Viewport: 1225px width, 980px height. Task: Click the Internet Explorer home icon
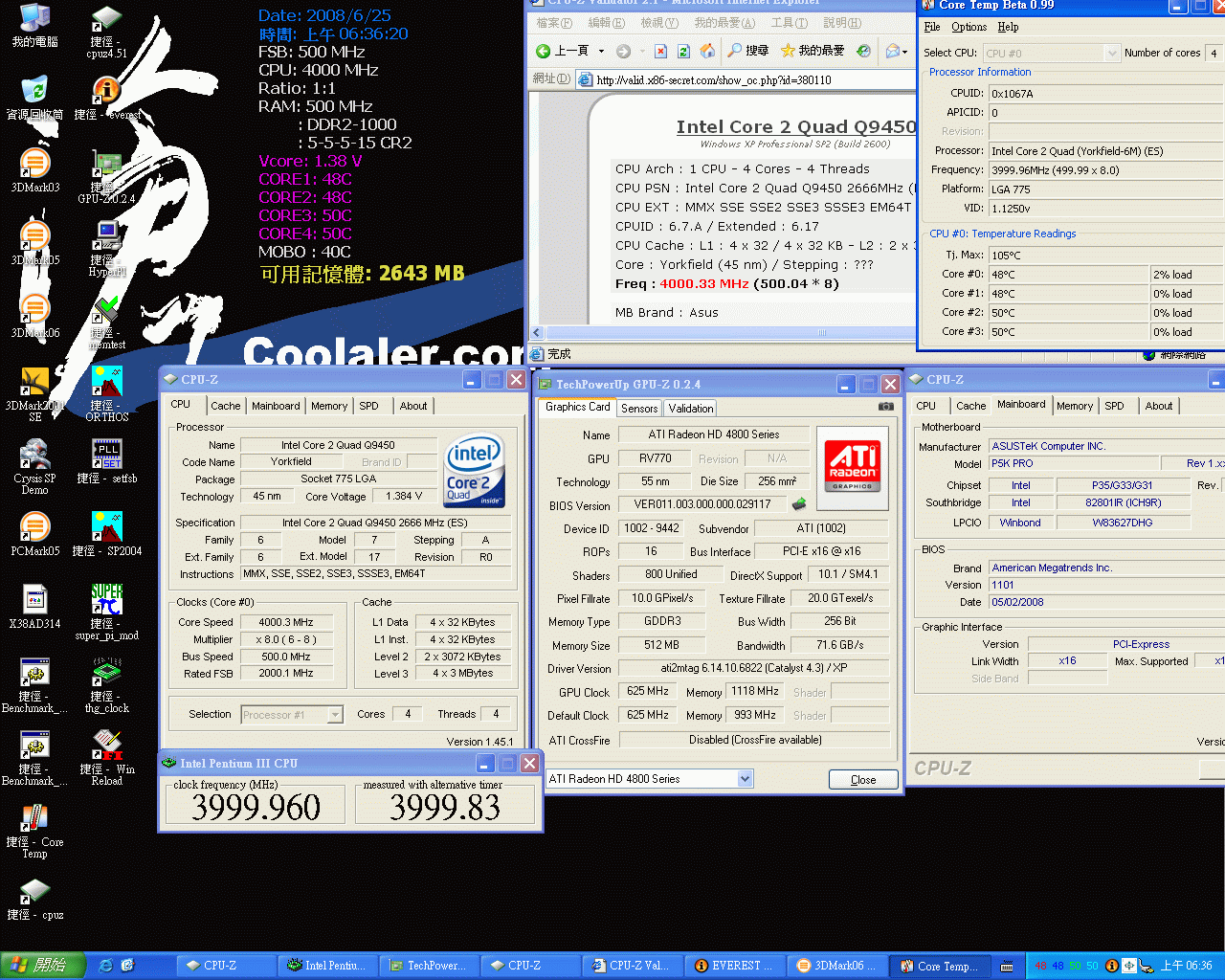707,51
